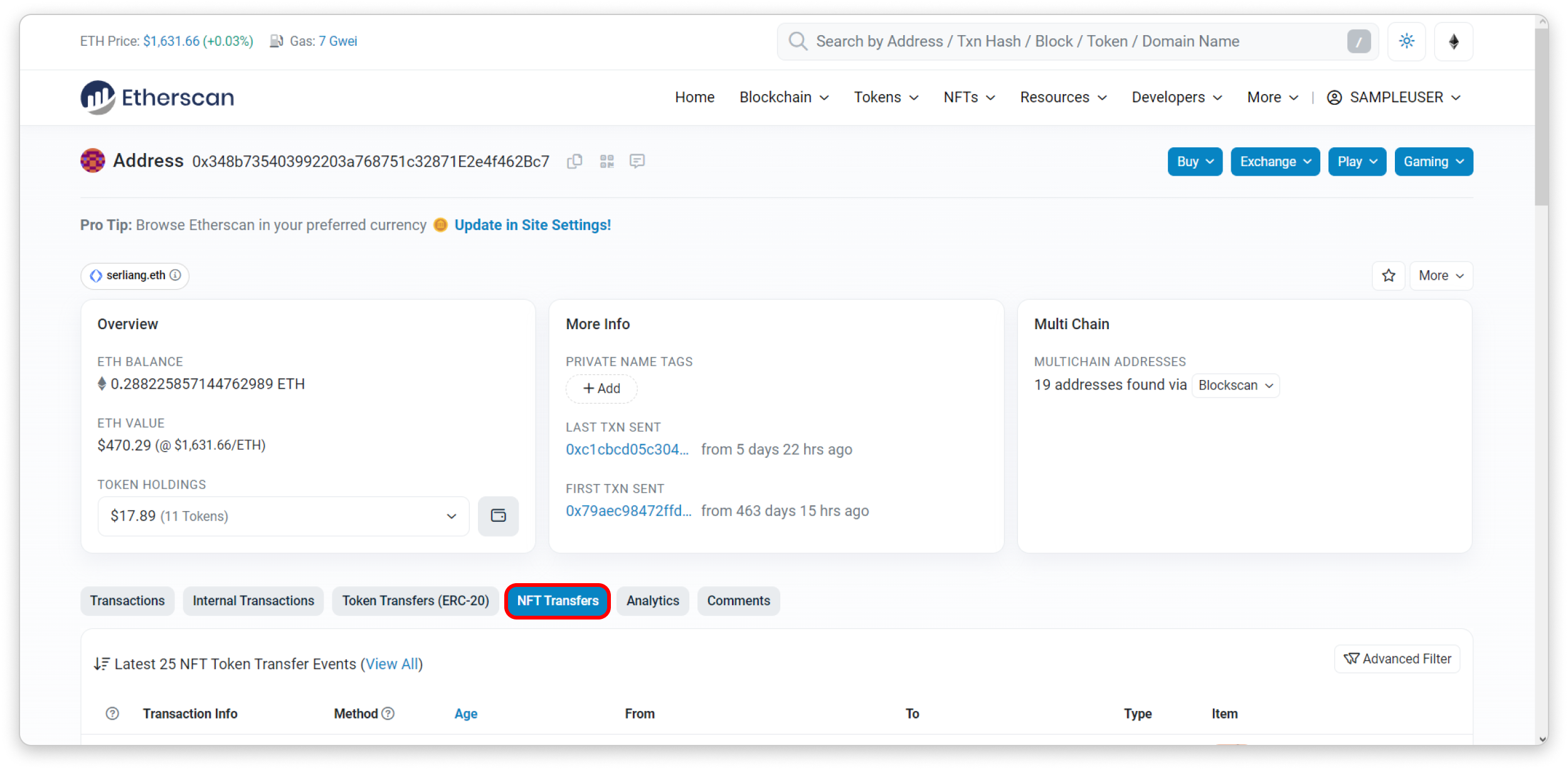Add a private name tag
Viewport: 1568px width, 770px height.
coord(601,389)
